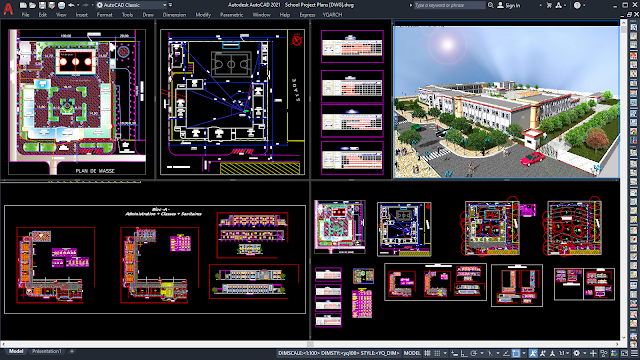Toggle drawing grid display in status bar

pos(427,353)
